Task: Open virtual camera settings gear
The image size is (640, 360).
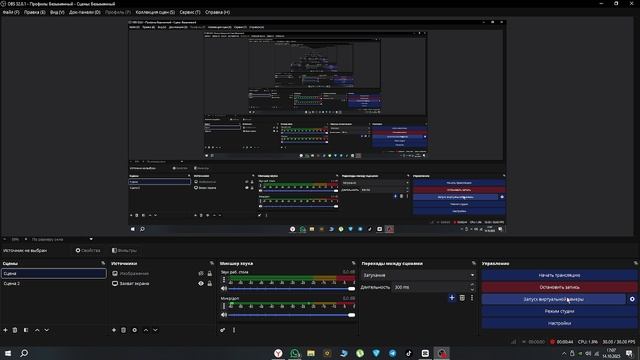Action: 632,299
